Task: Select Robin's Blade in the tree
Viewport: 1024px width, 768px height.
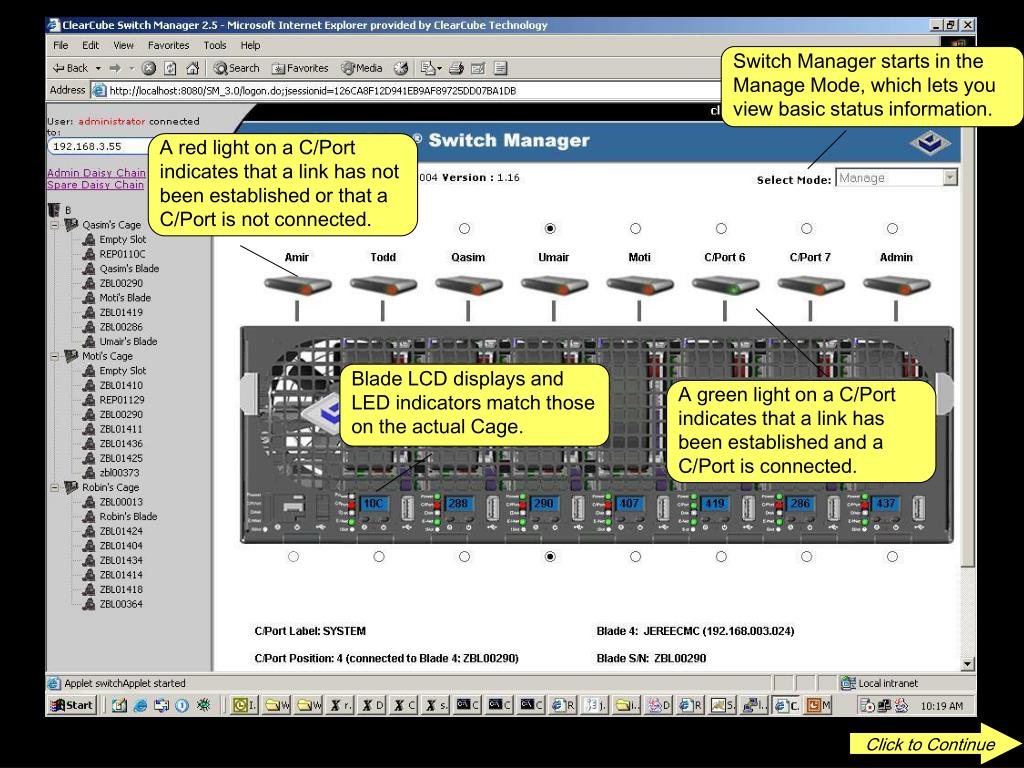Action: (x=128, y=517)
